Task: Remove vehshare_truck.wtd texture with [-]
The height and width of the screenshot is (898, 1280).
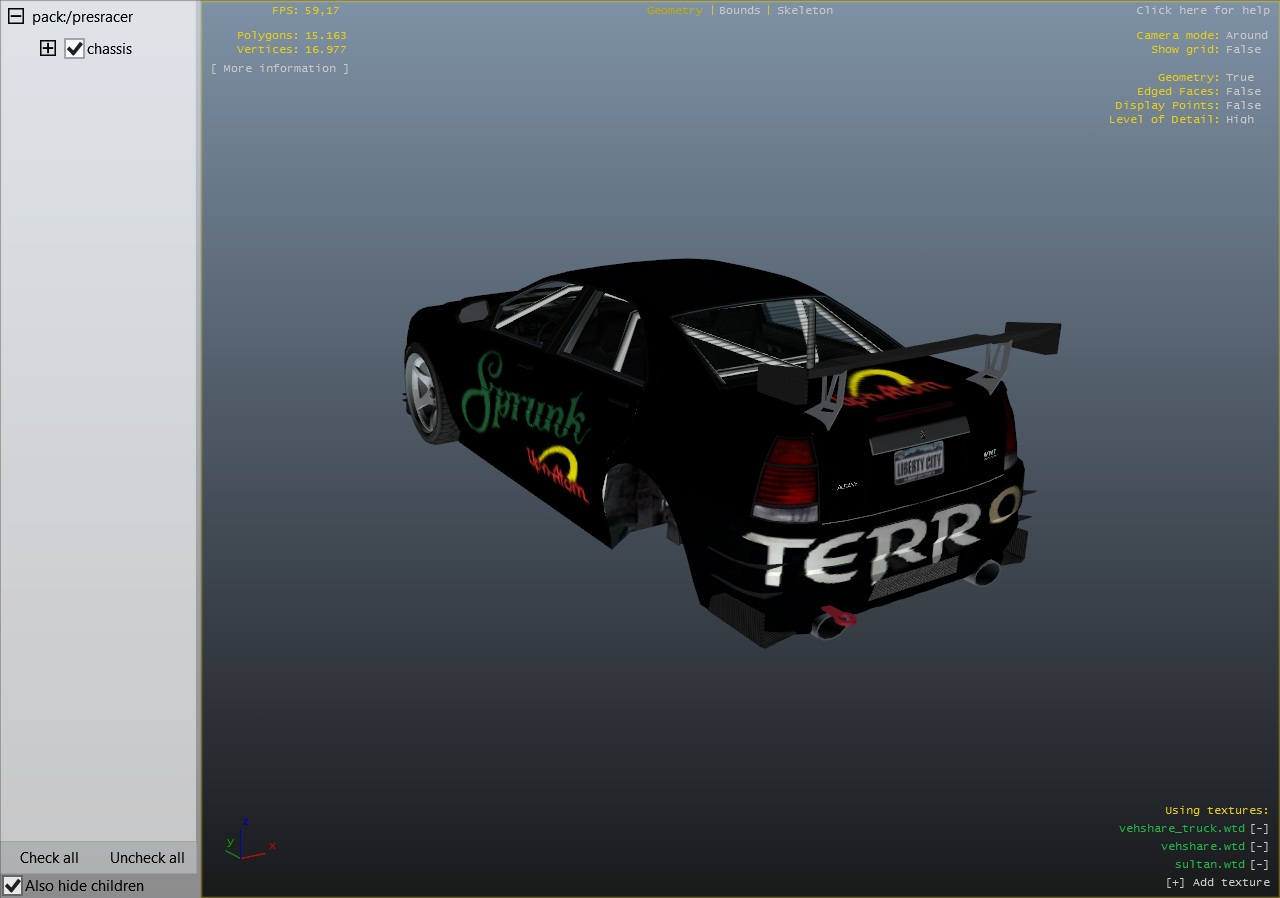Action: click(1259, 828)
